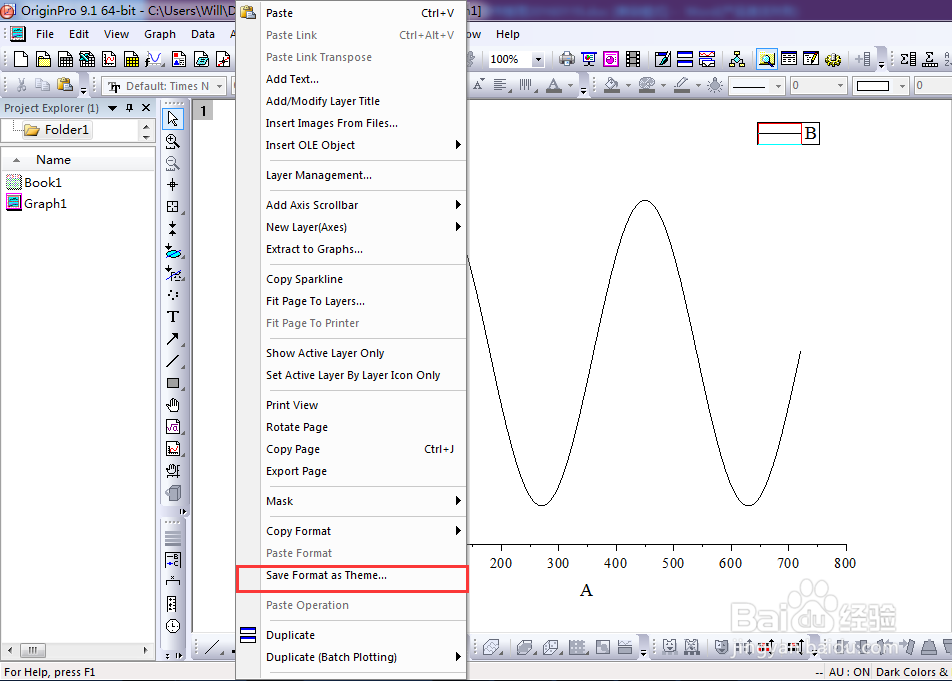Screen dimensions: 952x681
Task: Click the graph legend B box
Action: coord(788,134)
